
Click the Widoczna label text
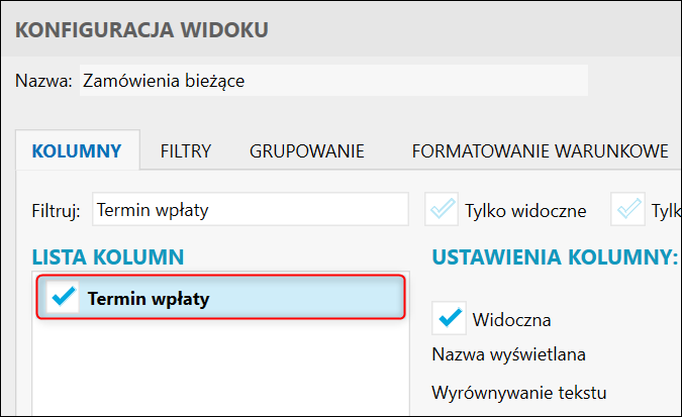click(x=511, y=320)
